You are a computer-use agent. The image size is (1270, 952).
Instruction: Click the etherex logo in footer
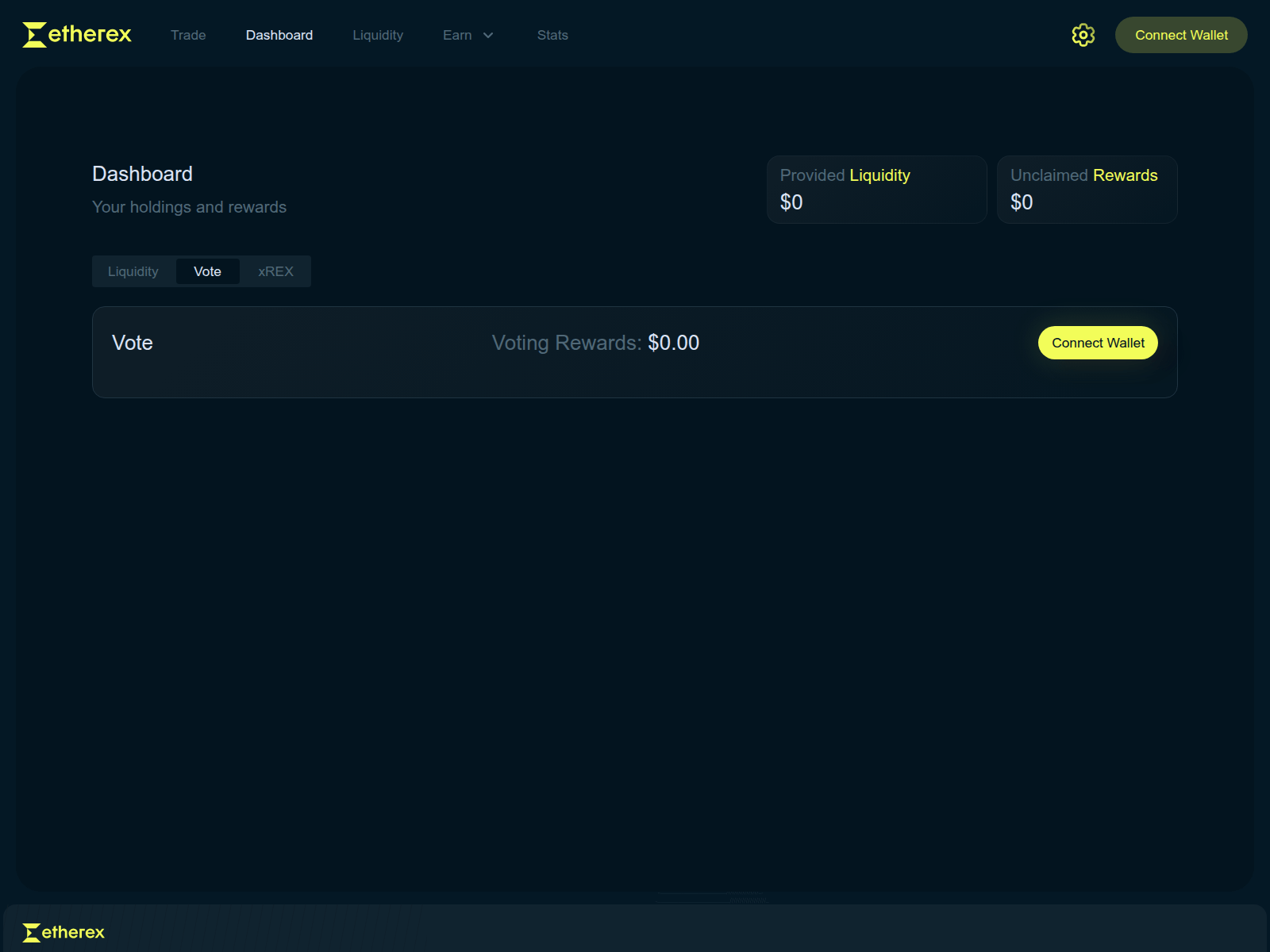coord(63,932)
